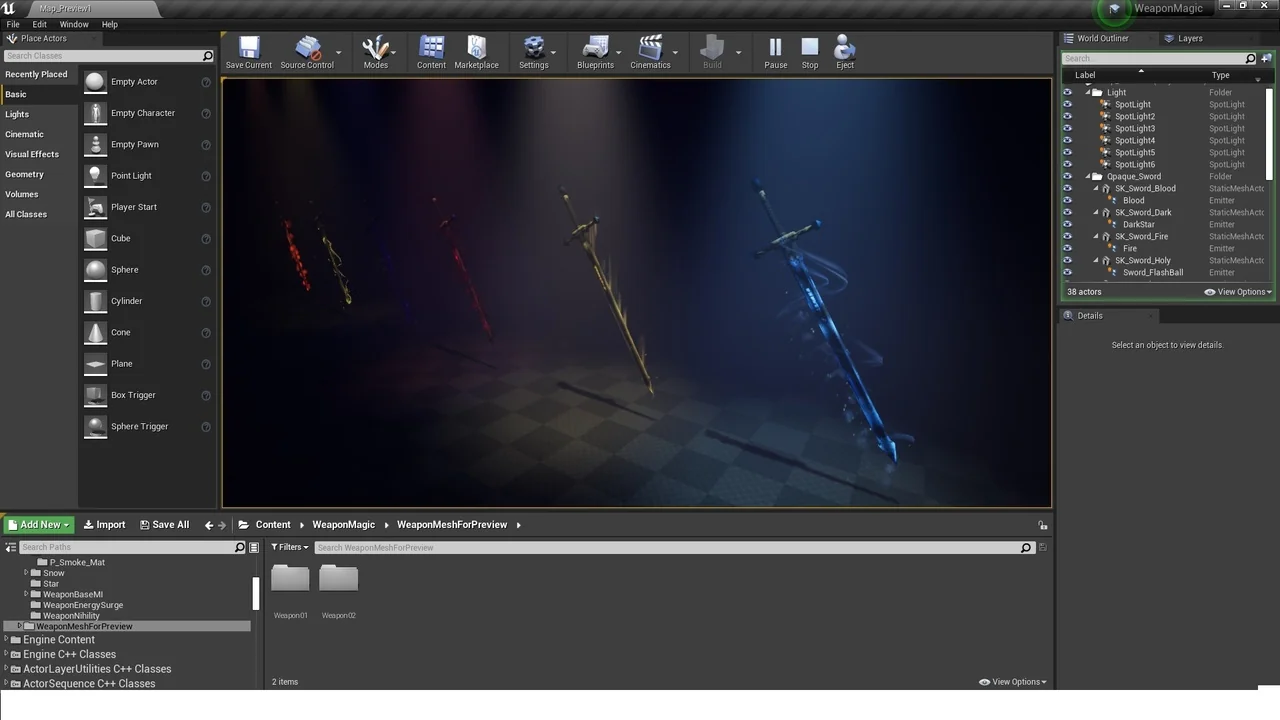Click the Import button

(x=104, y=525)
